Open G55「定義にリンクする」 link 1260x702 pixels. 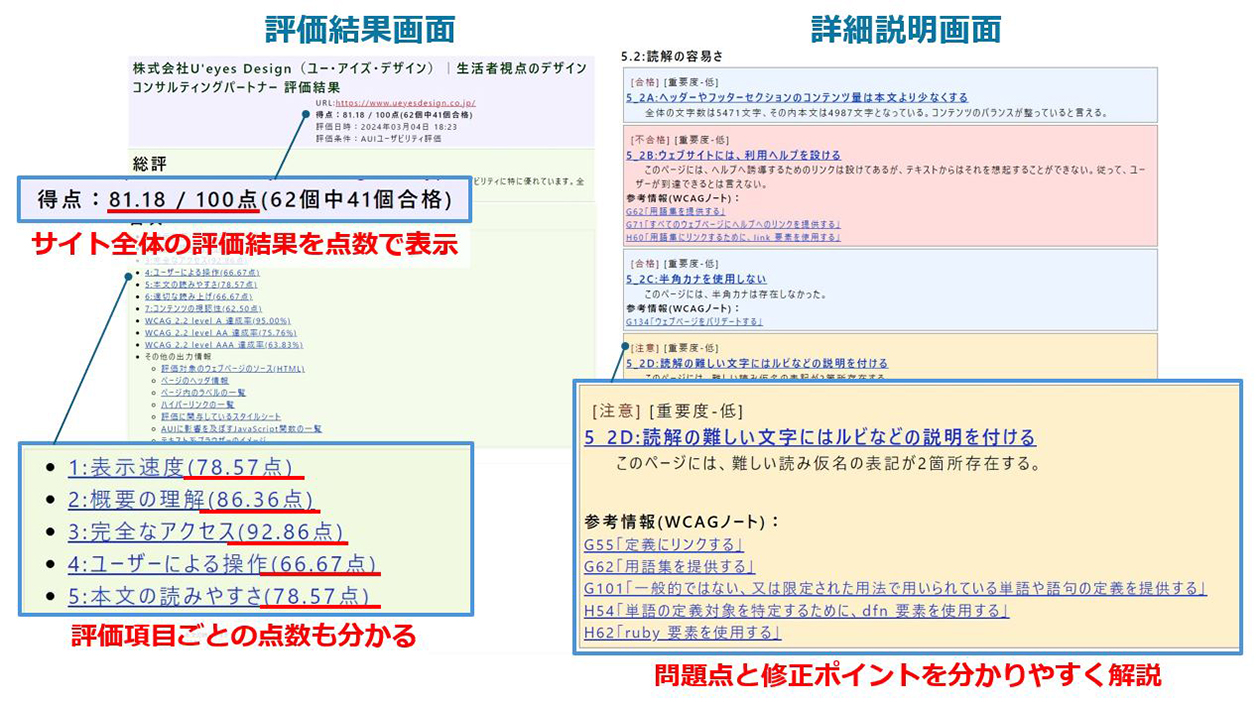tap(664, 546)
